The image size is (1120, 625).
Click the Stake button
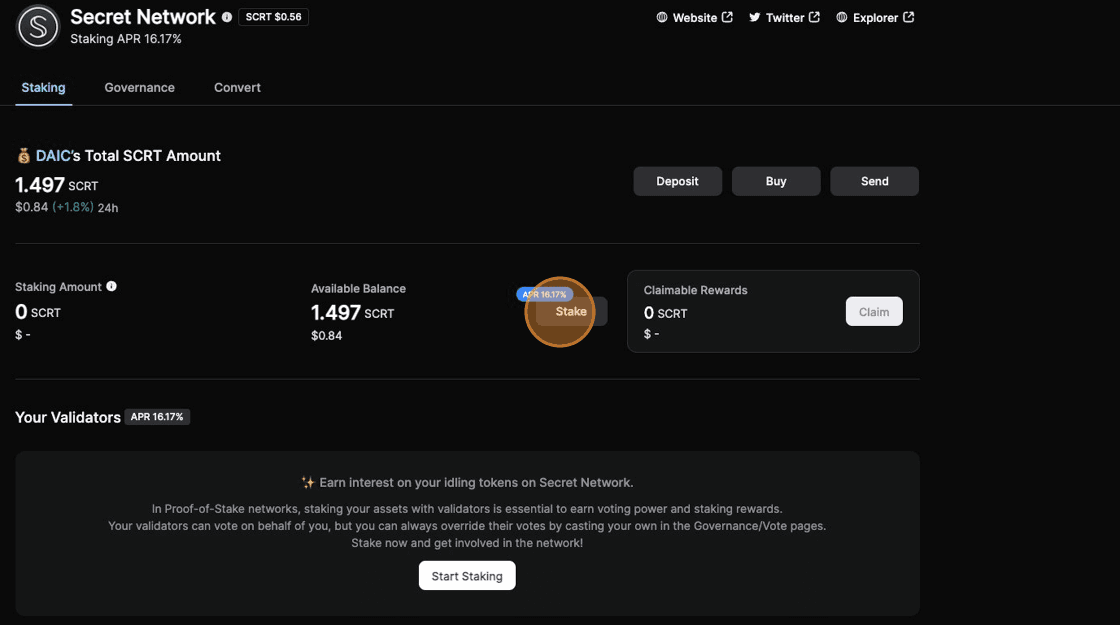571,312
